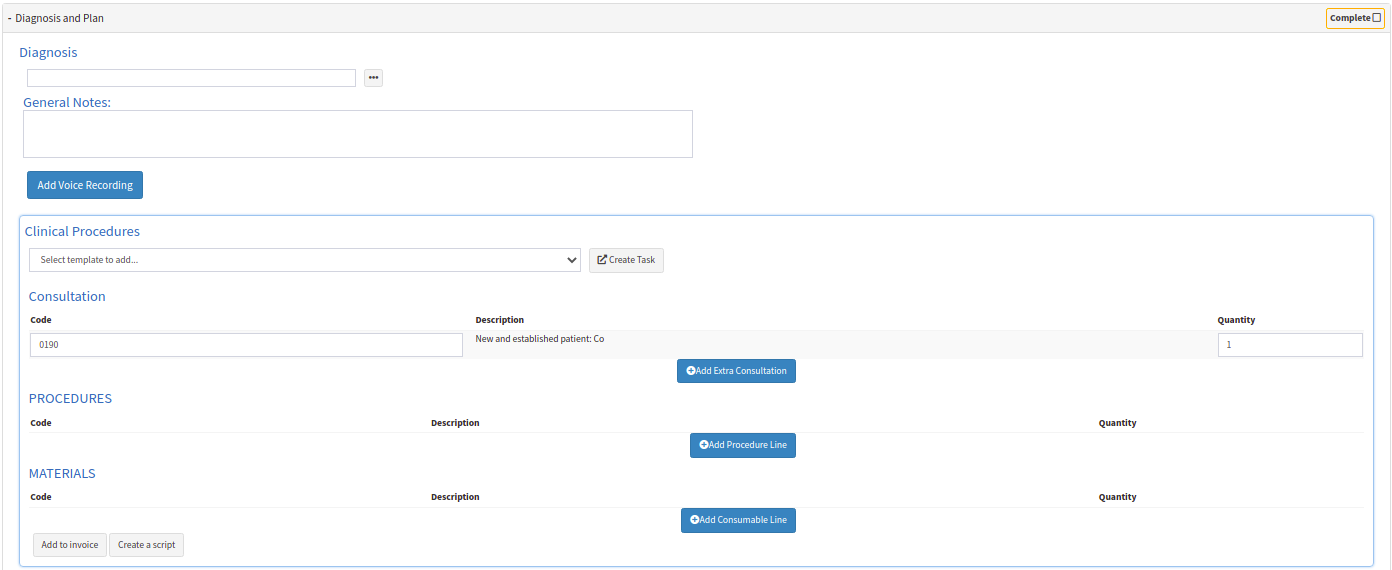Click plus icon on Add Procedure Line
The width and height of the screenshot is (1392, 570).
(x=704, y=445)
